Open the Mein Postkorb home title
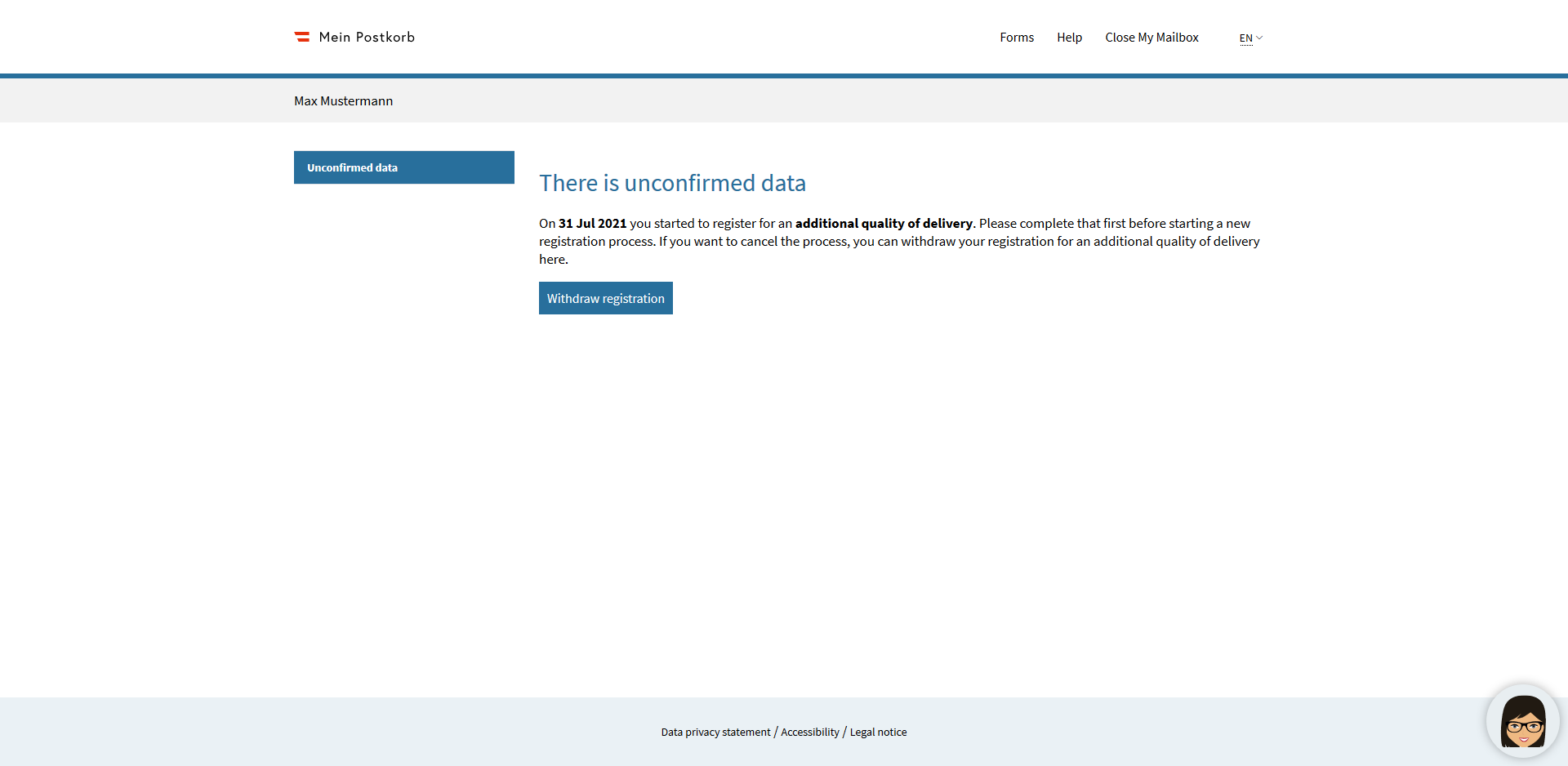The height and width of the screenshot is (766, 1568). point(367,37)
